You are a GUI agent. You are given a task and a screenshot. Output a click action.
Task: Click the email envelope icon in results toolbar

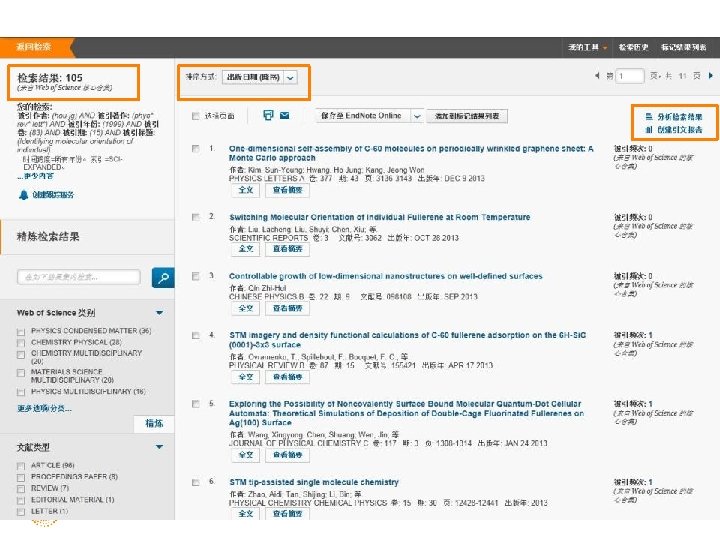285,115
